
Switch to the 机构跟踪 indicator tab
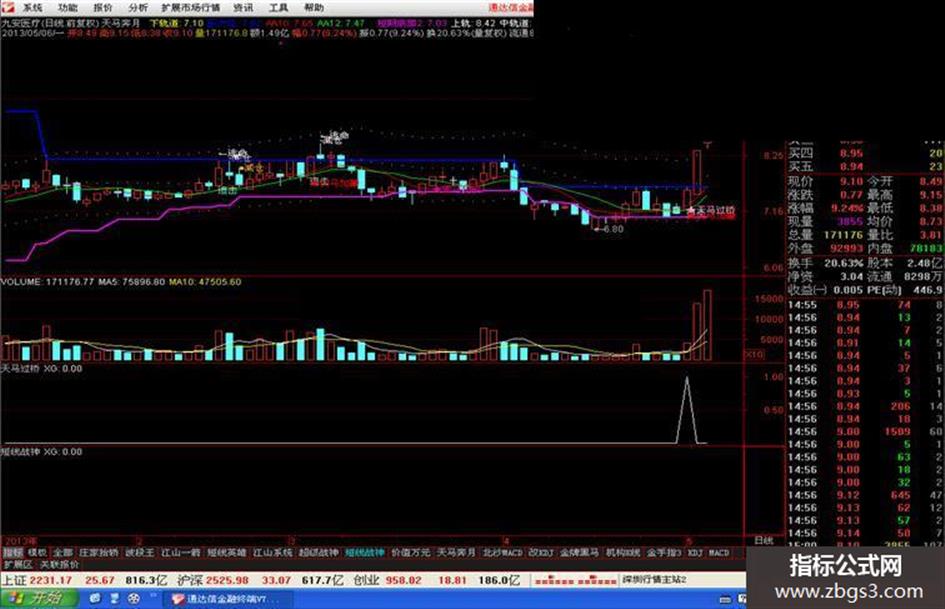(623, 552)
